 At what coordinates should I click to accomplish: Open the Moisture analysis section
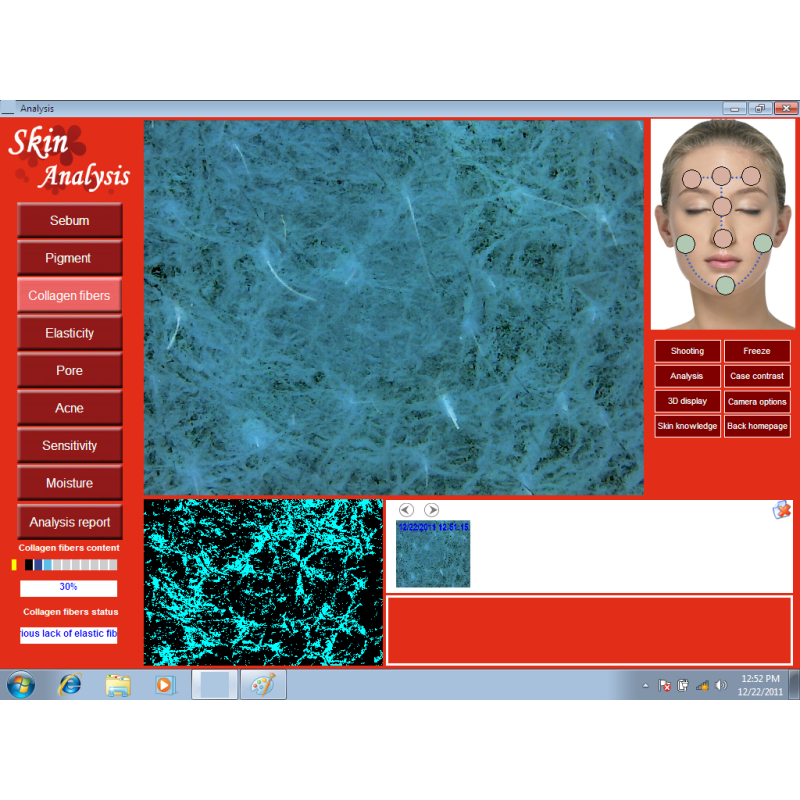point(70,483)
